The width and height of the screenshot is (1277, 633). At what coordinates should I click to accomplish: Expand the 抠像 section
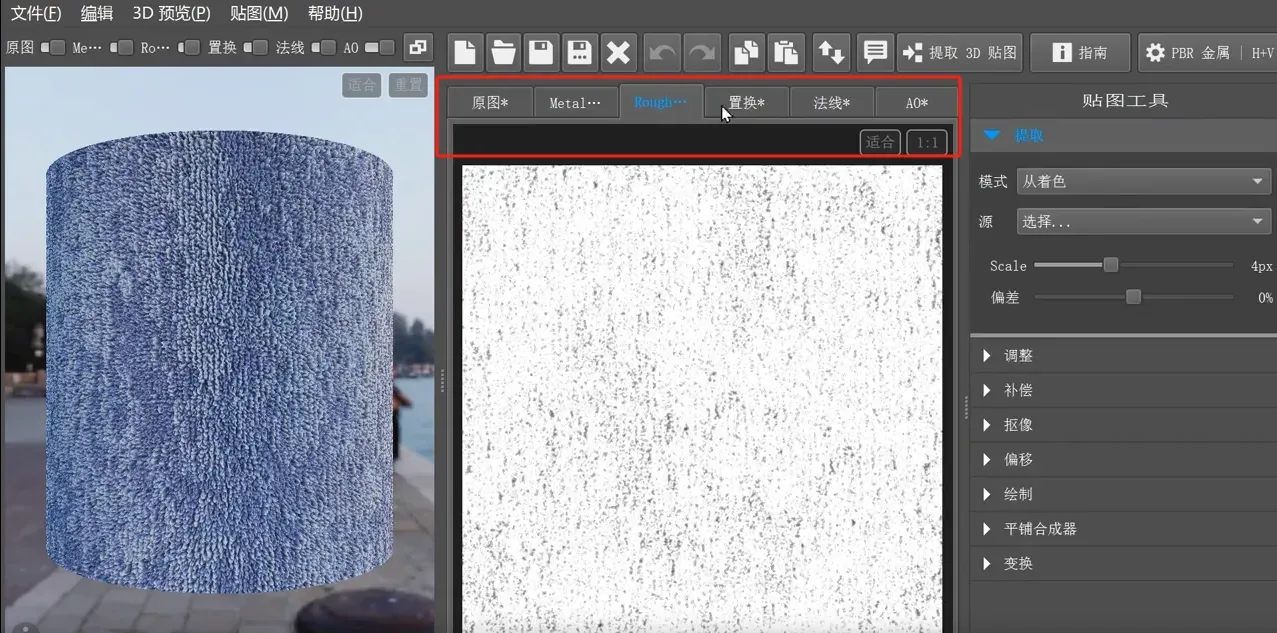tap(1123, 425)
